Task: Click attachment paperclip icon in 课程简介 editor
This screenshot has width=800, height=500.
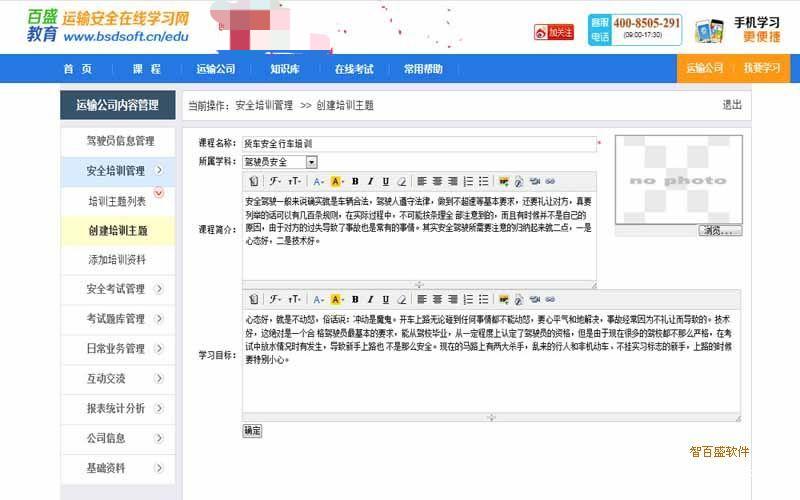Action: click(x=519, y=181)
